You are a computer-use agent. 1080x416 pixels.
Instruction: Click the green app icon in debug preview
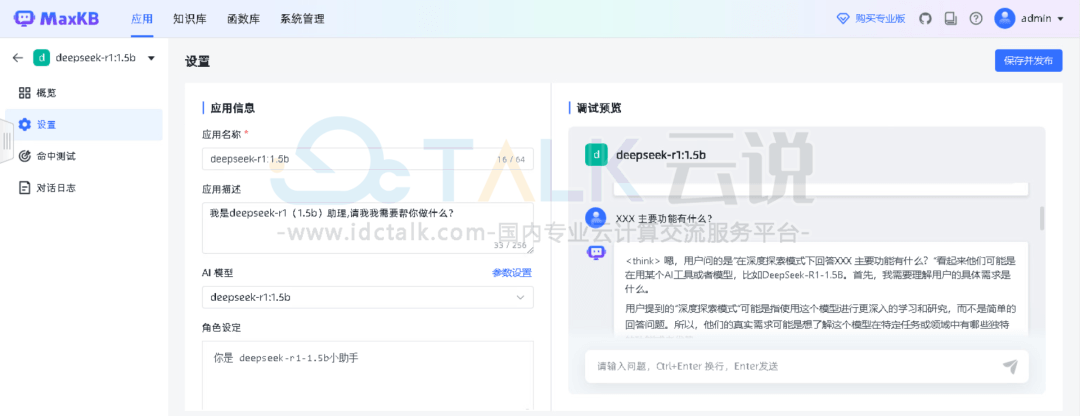point(596,154)
